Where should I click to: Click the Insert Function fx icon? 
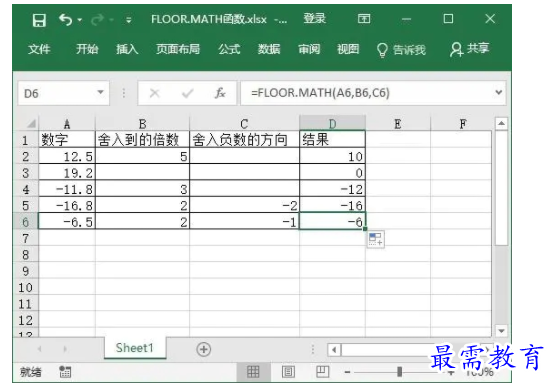tap(220, 93)
